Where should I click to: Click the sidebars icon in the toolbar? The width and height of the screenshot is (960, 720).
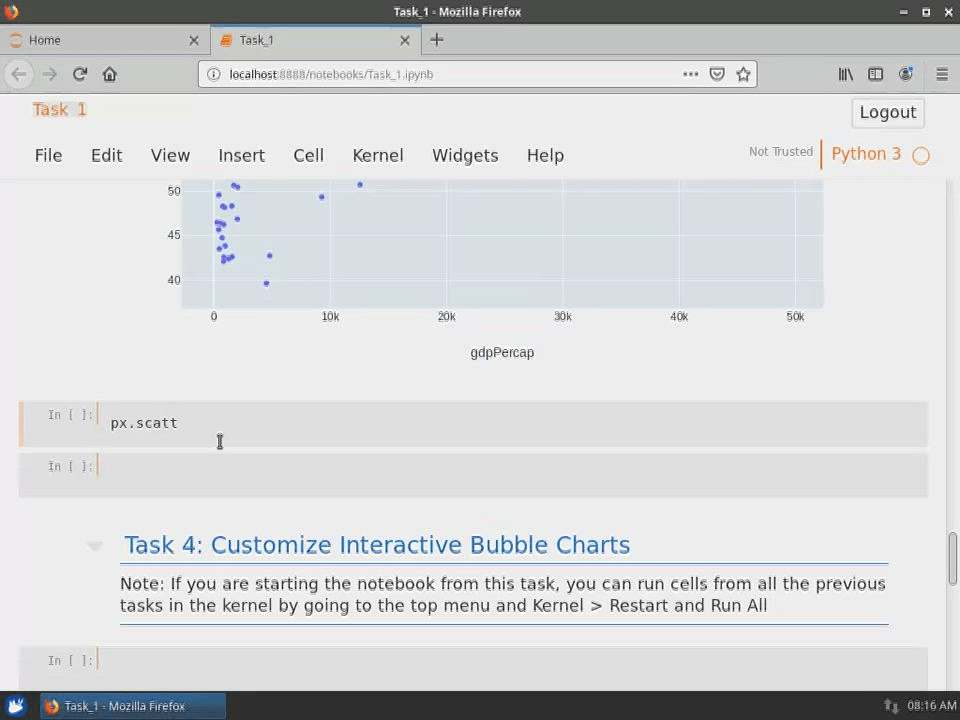[875, 74]
